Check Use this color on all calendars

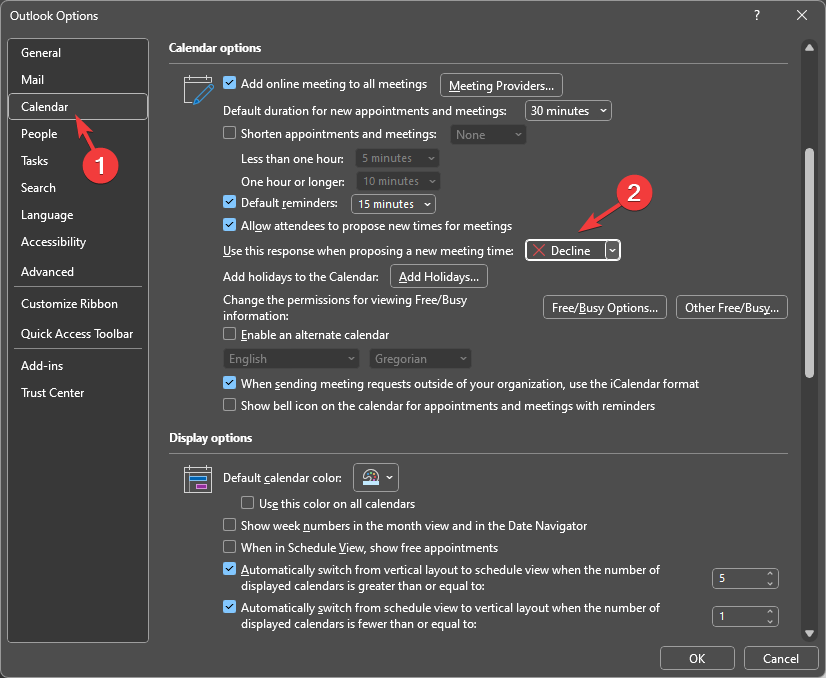(248, 503)
